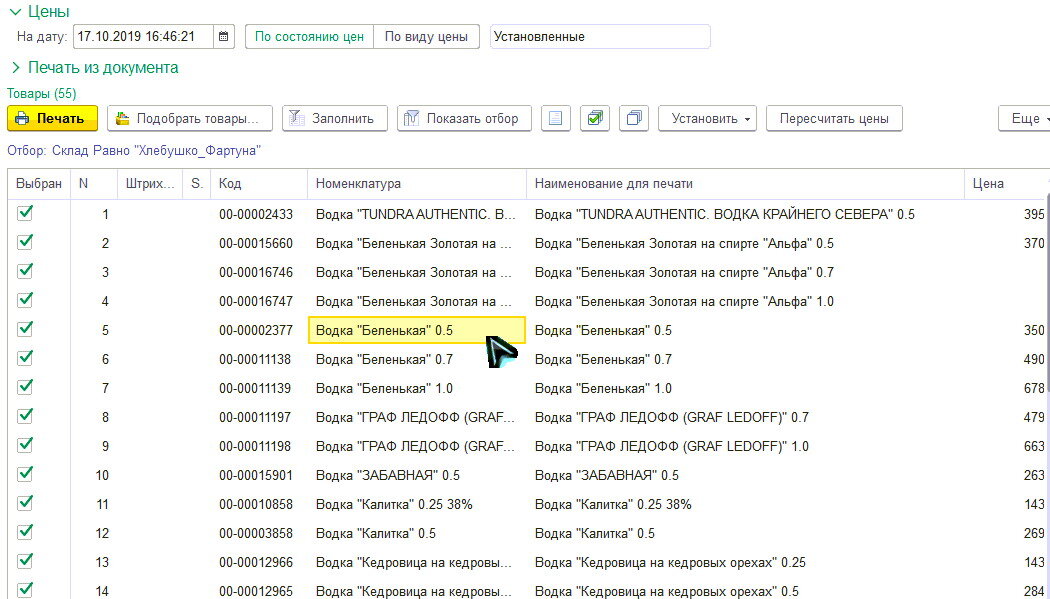
Task: Select print name ГРАФ ЛЕДОФФ 0.7
Action: [745, 418]
